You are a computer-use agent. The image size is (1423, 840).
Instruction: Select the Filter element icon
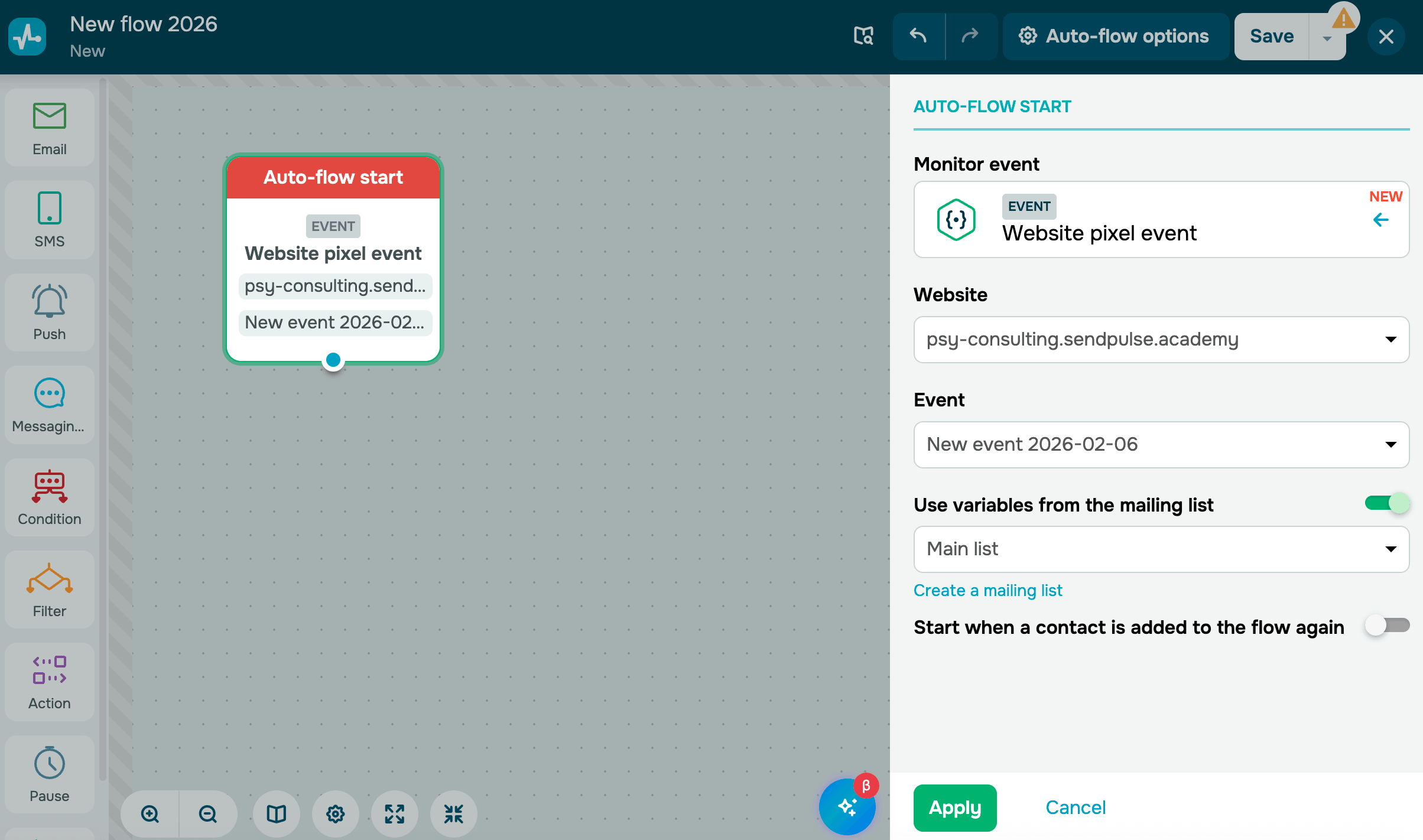[x=50, y=590]
